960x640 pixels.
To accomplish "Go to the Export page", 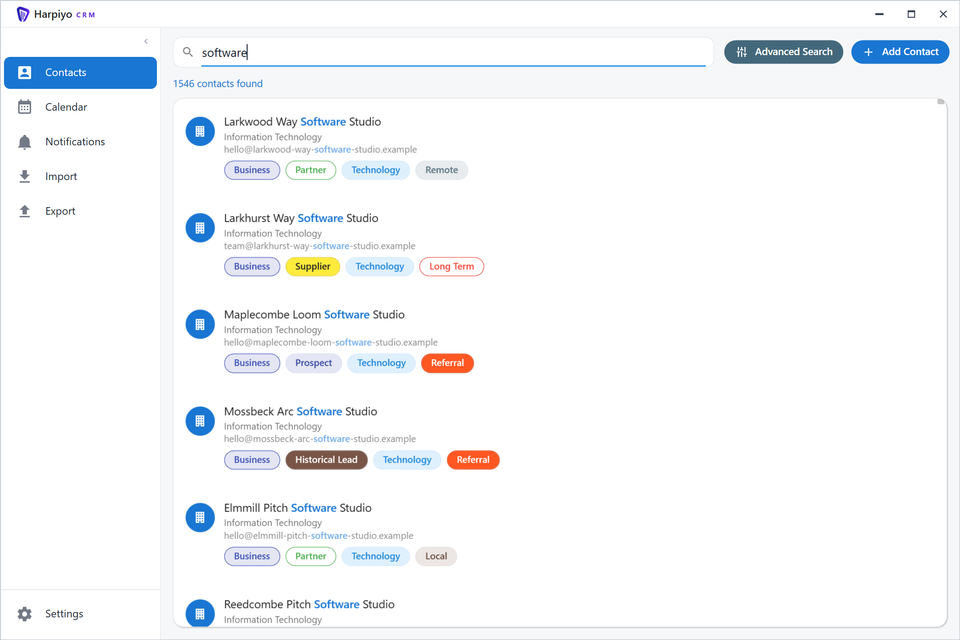I will pos(80,211).
